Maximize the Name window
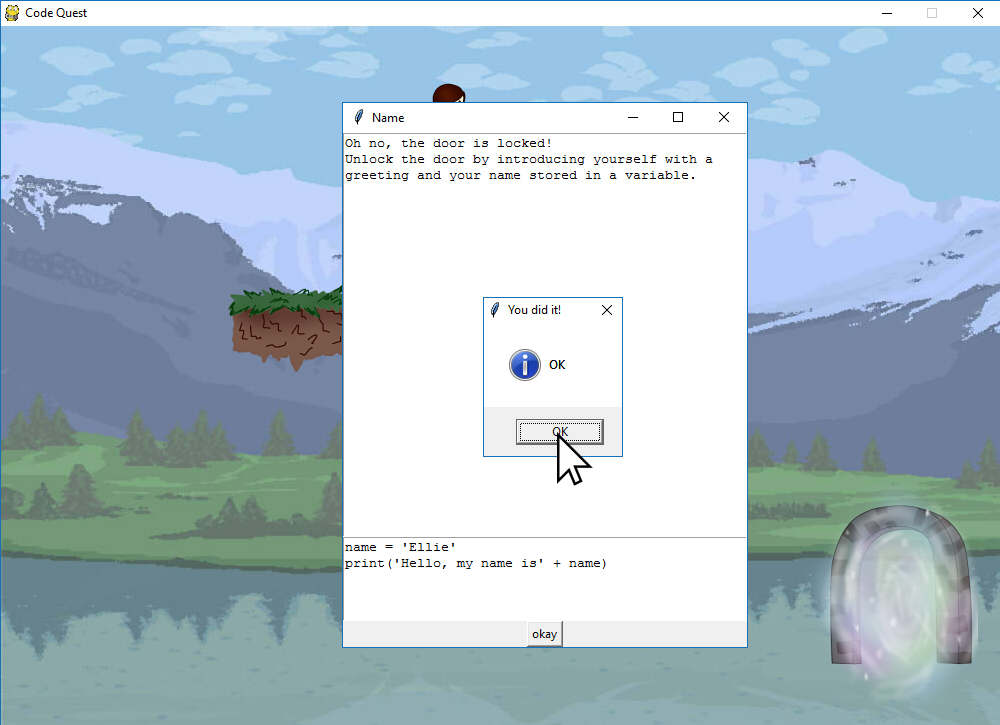The height and width of the screenshot is (725, 1000). click(678, 117)
